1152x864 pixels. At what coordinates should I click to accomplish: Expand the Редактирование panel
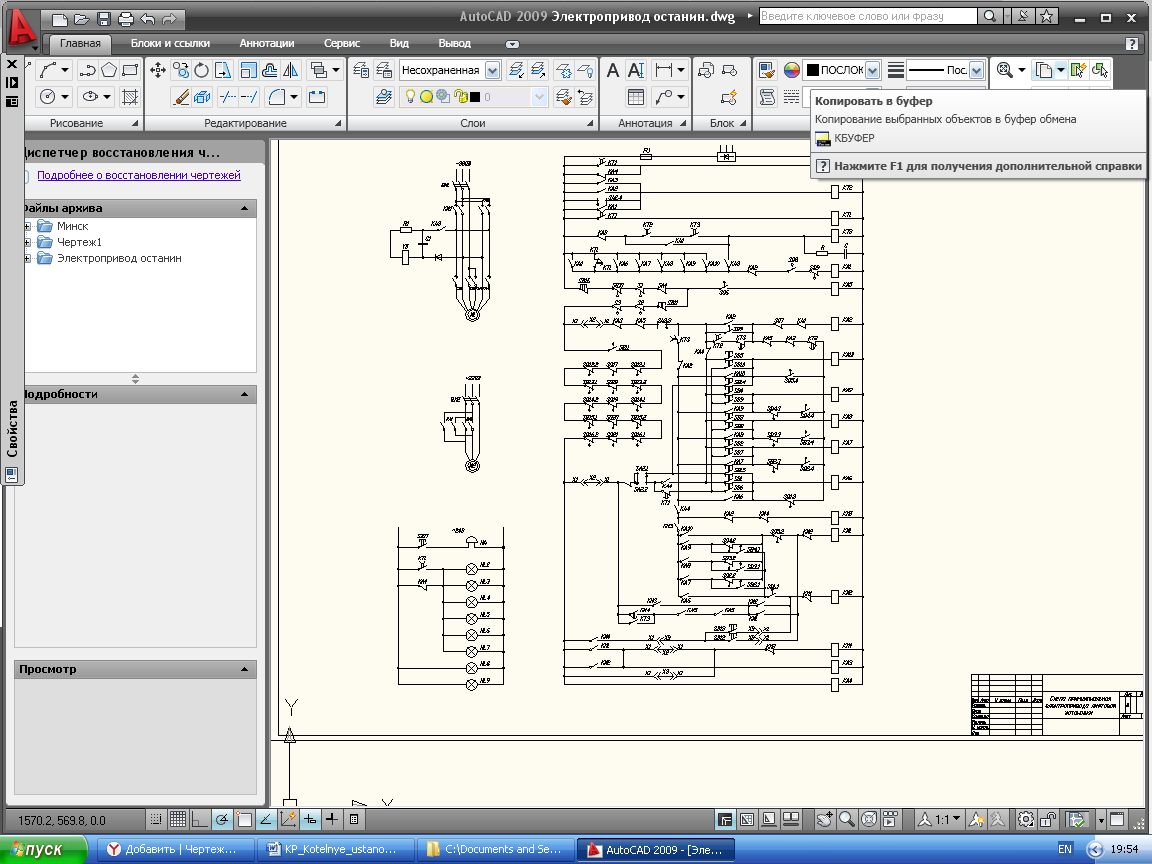point(338,123)
